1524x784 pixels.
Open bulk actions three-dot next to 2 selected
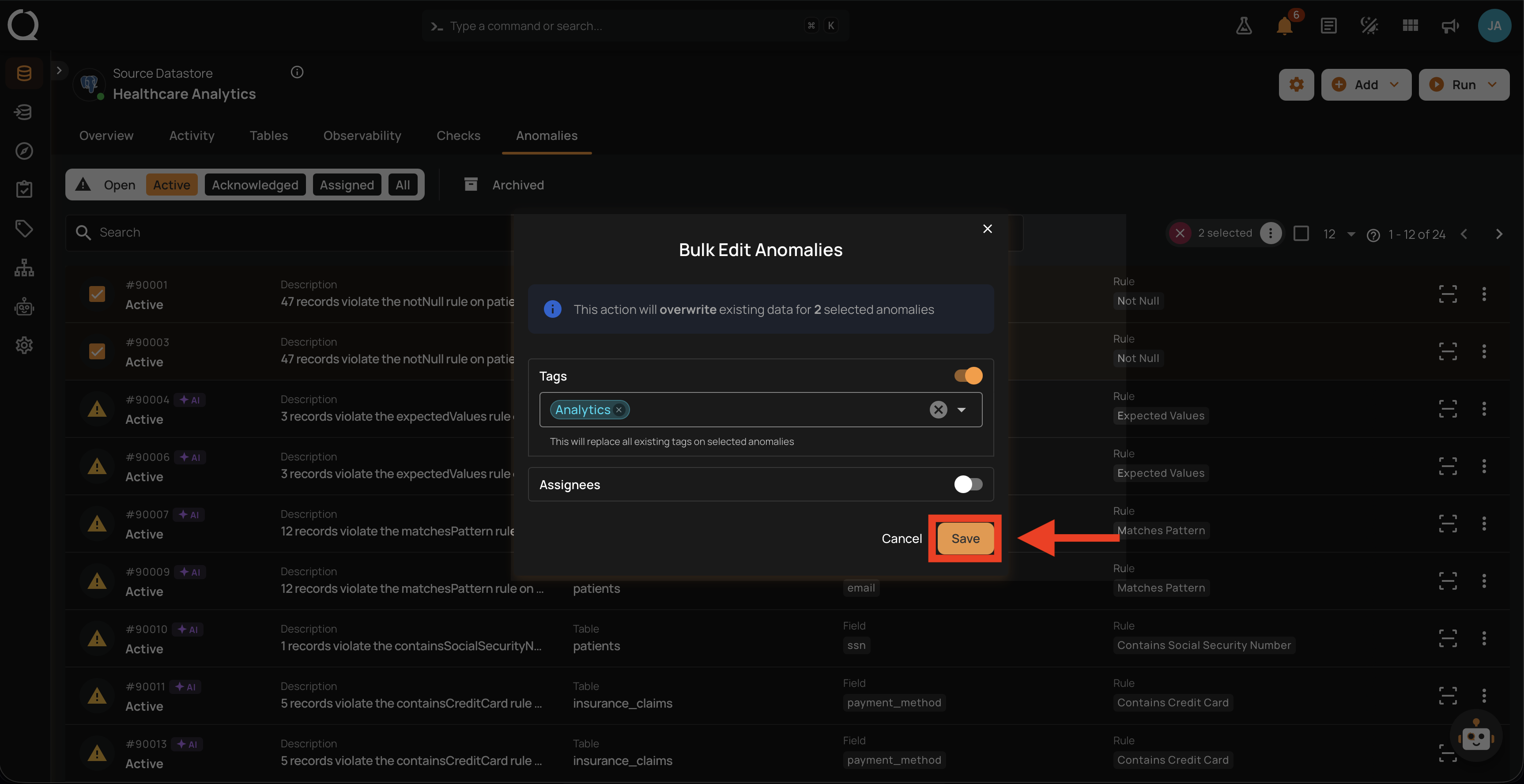point(1270,233)
